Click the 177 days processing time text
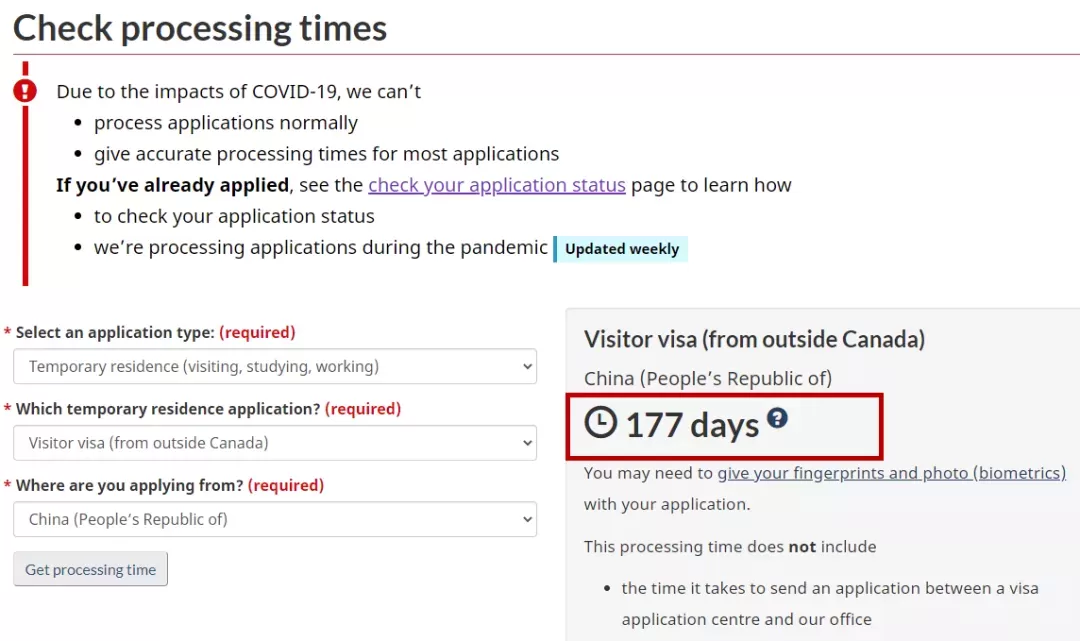 (x=692, y=425)
